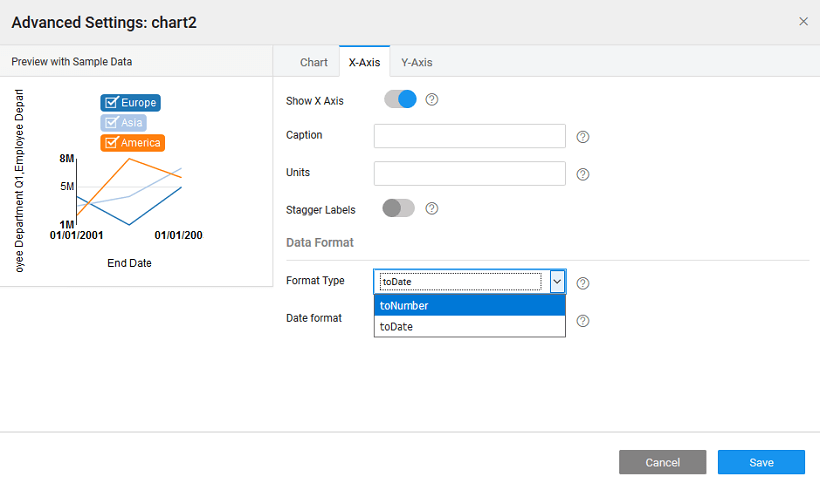820x490 pixels.
Task: Click help icon beside Date format
Action: [x=583, y=321]
